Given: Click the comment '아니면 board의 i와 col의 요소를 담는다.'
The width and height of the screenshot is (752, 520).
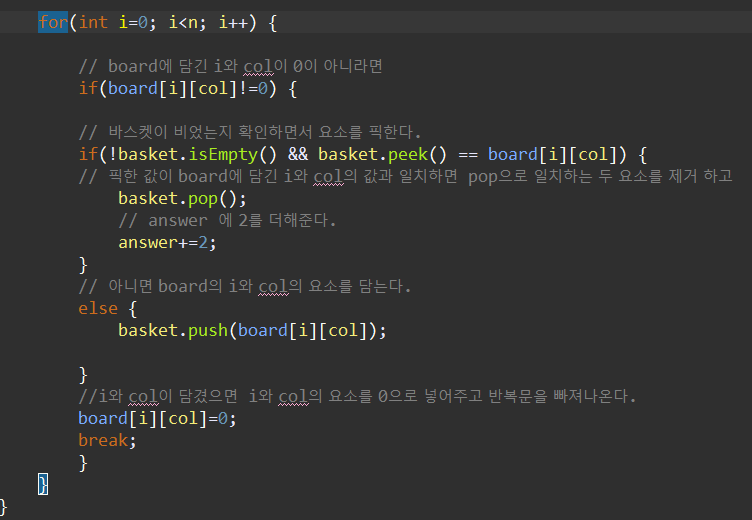Looking at the screenshot, I should click(x=245, y=286).
